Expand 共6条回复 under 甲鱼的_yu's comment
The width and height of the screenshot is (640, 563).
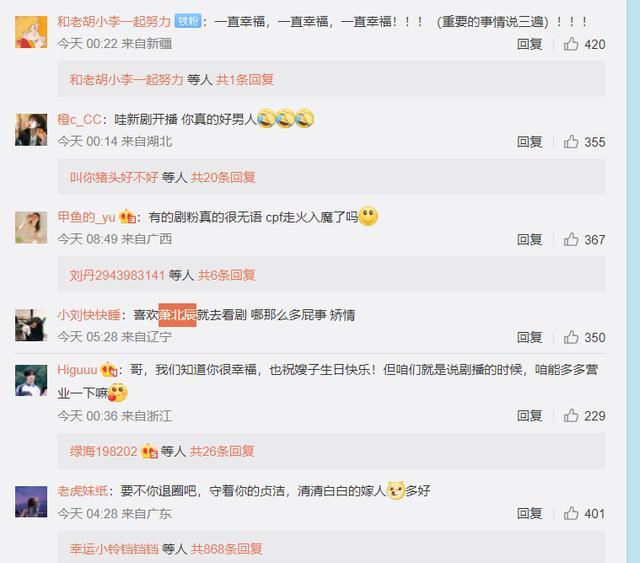(227, 275)
